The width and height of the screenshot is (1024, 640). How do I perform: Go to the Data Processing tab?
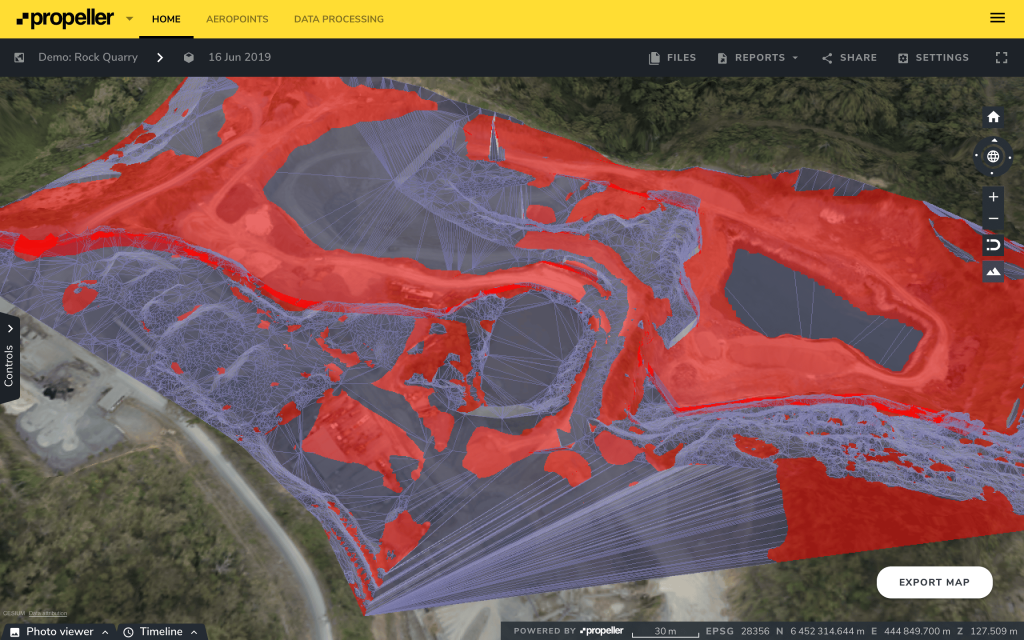coord(338,19)
